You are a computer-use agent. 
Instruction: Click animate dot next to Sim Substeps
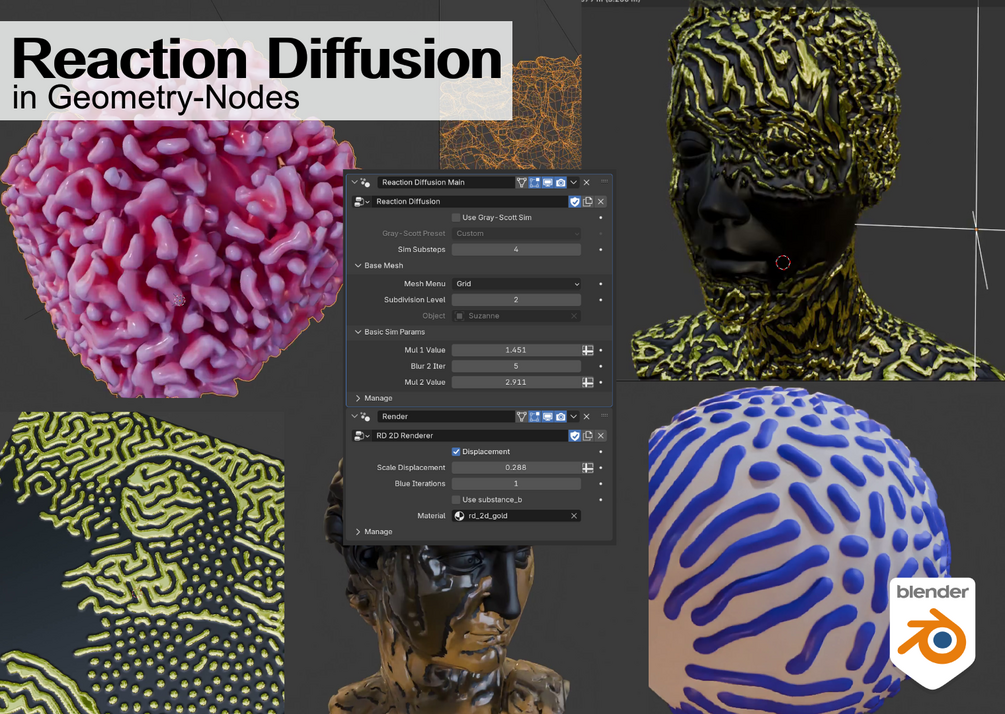point(601,250)
